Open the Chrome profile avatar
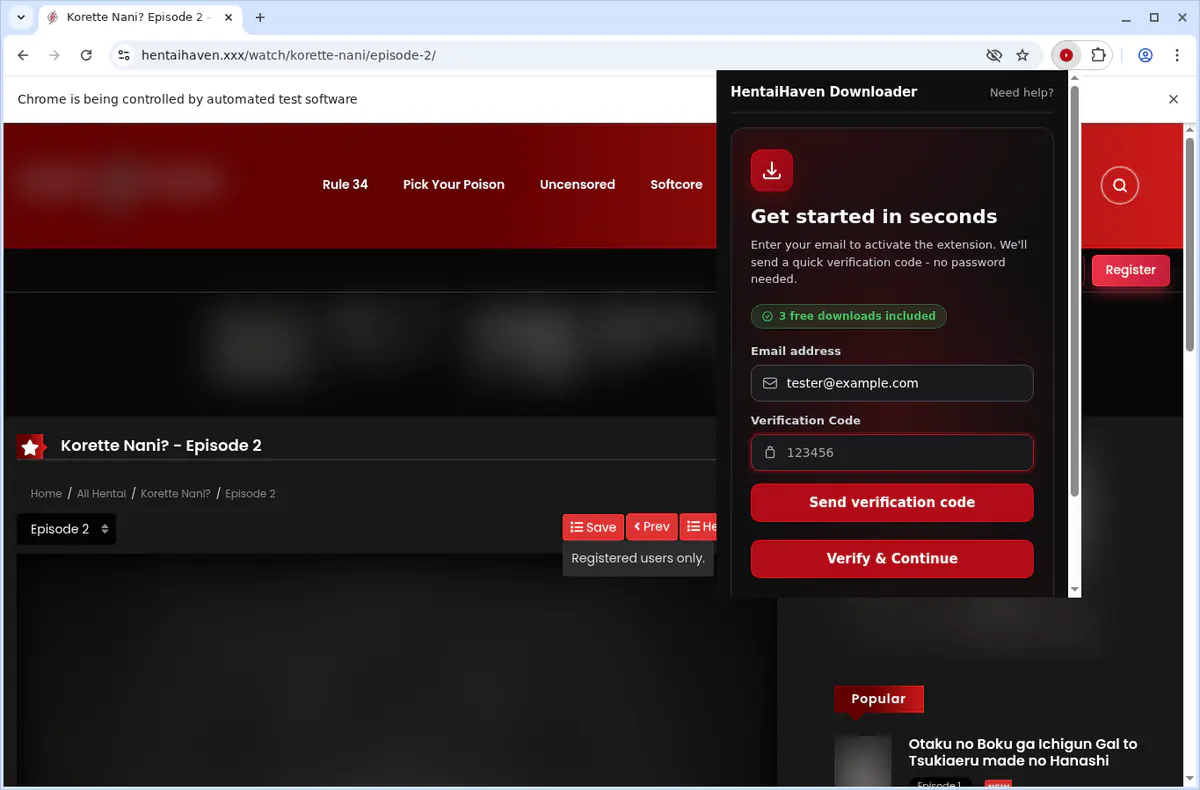This screenshot has height=790, width=1200. 1145,56
